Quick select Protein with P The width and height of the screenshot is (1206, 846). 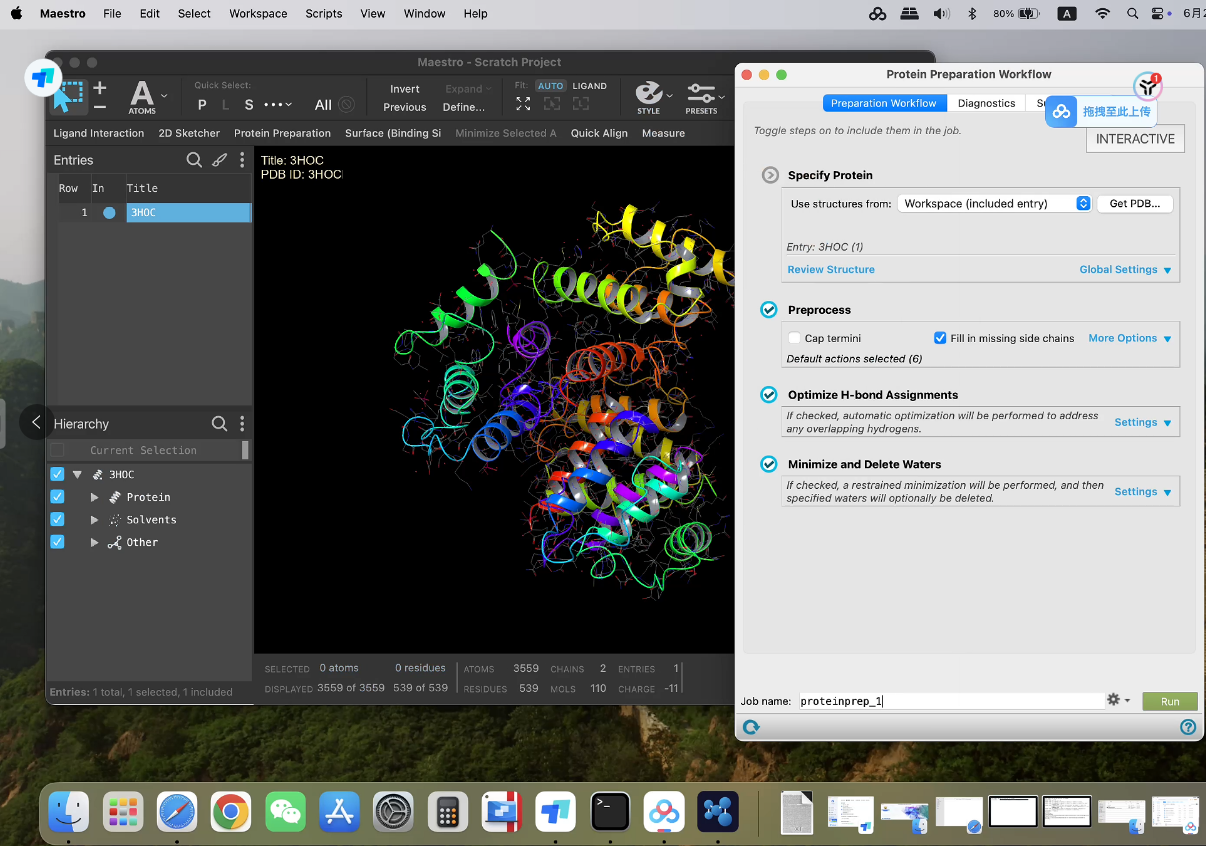click(x=202, y=105)
